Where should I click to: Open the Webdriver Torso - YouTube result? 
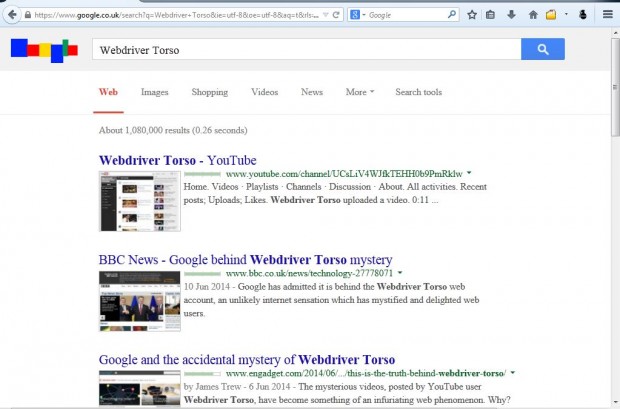pos(177,160)
